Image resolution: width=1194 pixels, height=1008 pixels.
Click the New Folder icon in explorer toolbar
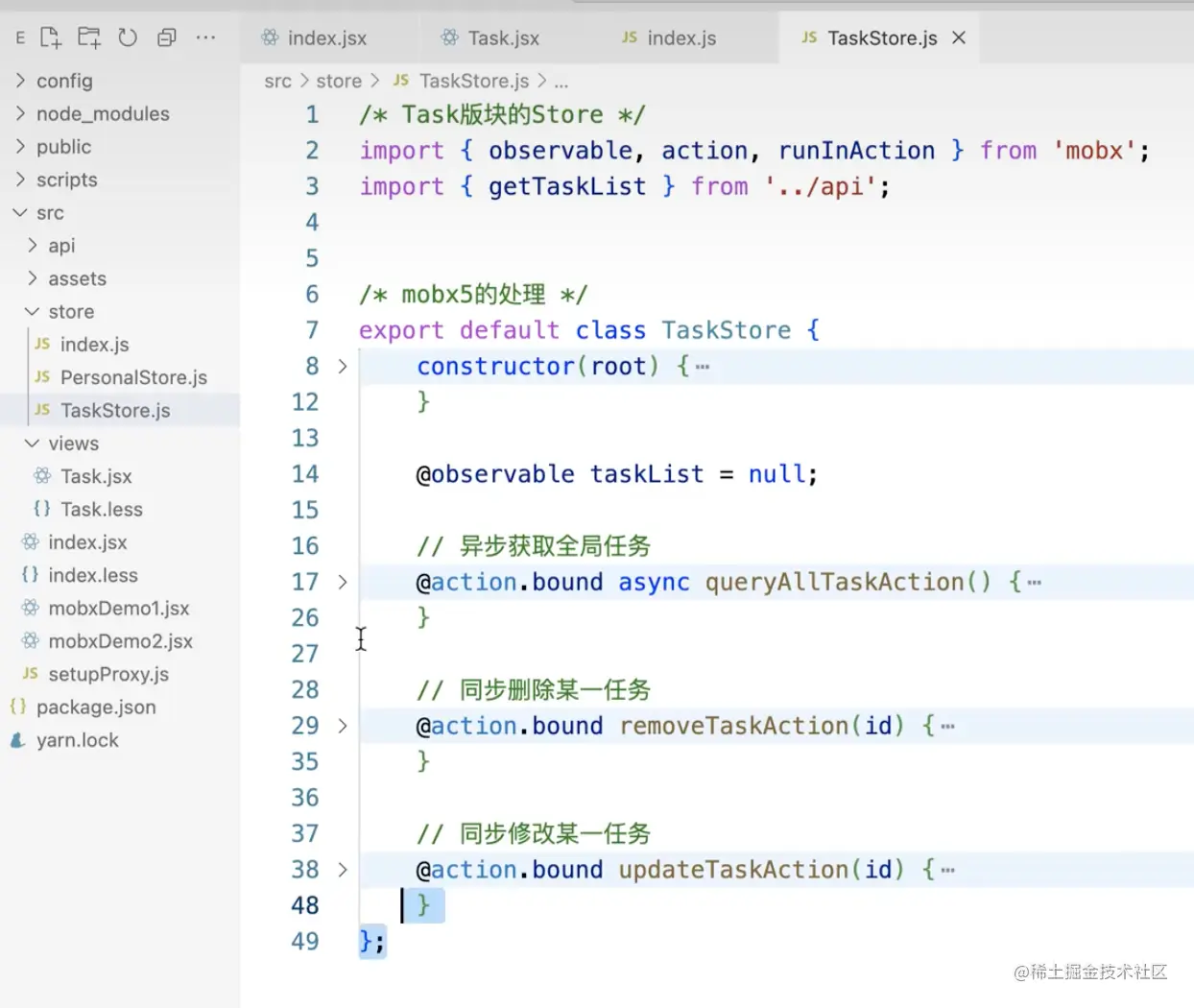tap(89, 37)
